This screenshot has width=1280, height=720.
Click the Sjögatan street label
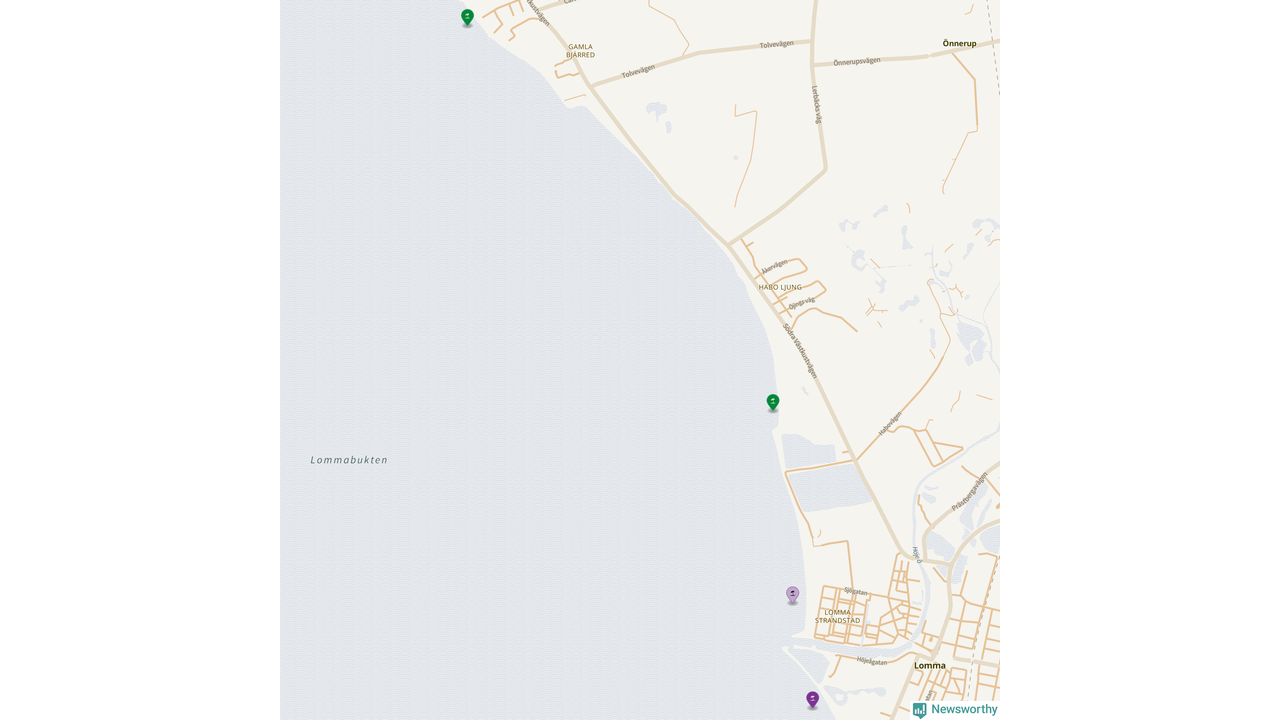coord(856,591)
